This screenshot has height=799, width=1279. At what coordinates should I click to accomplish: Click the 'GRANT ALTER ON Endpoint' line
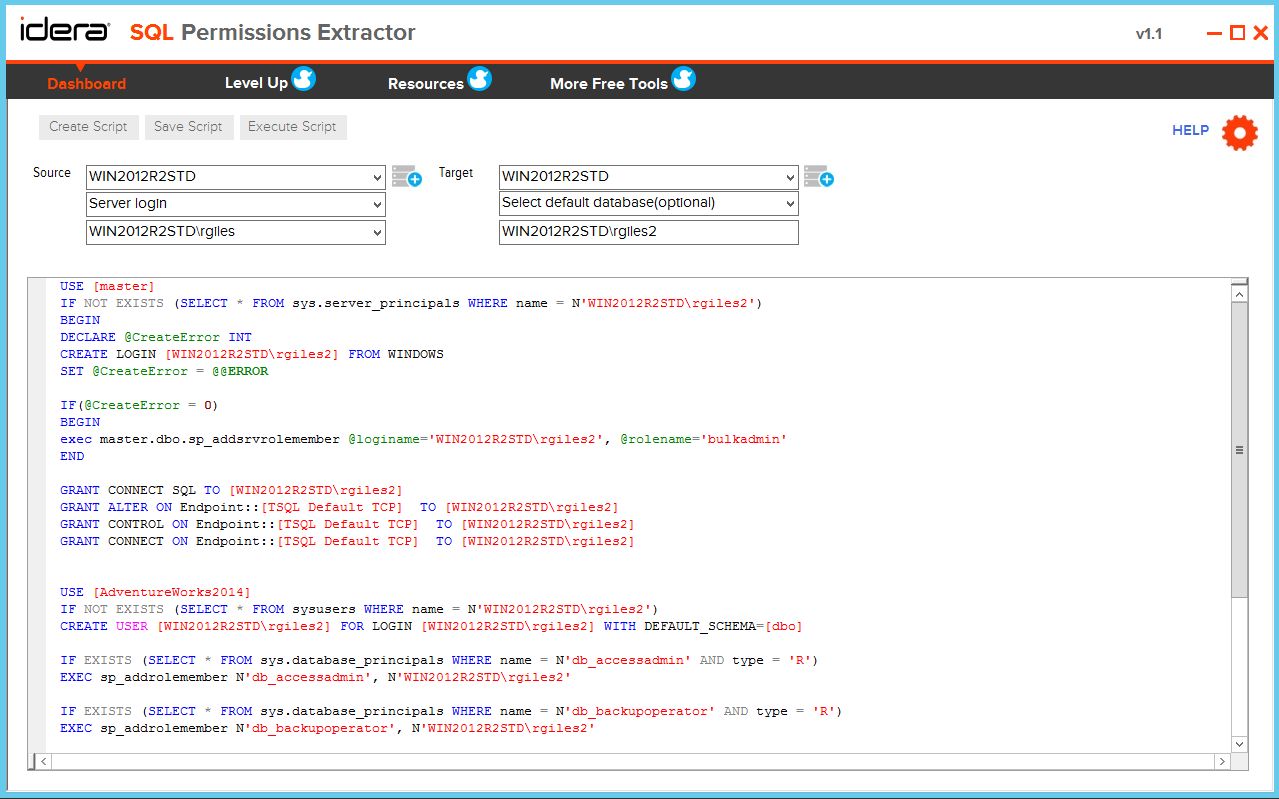click(339, 507)
